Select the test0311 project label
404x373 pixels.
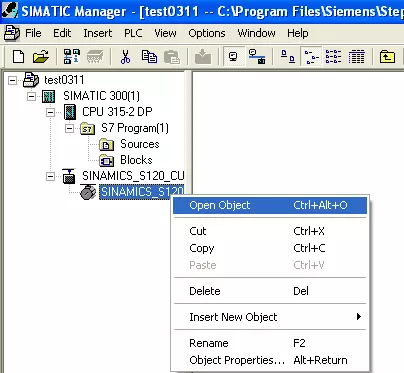tap(64, 80)
